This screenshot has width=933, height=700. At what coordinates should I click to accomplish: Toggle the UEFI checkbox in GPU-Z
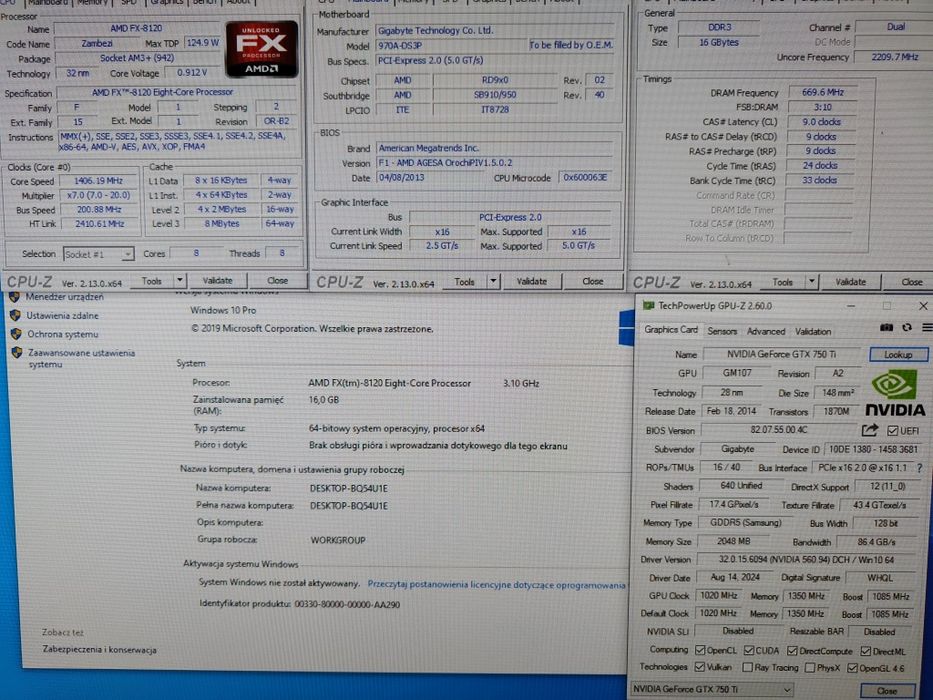pos(892,430)
